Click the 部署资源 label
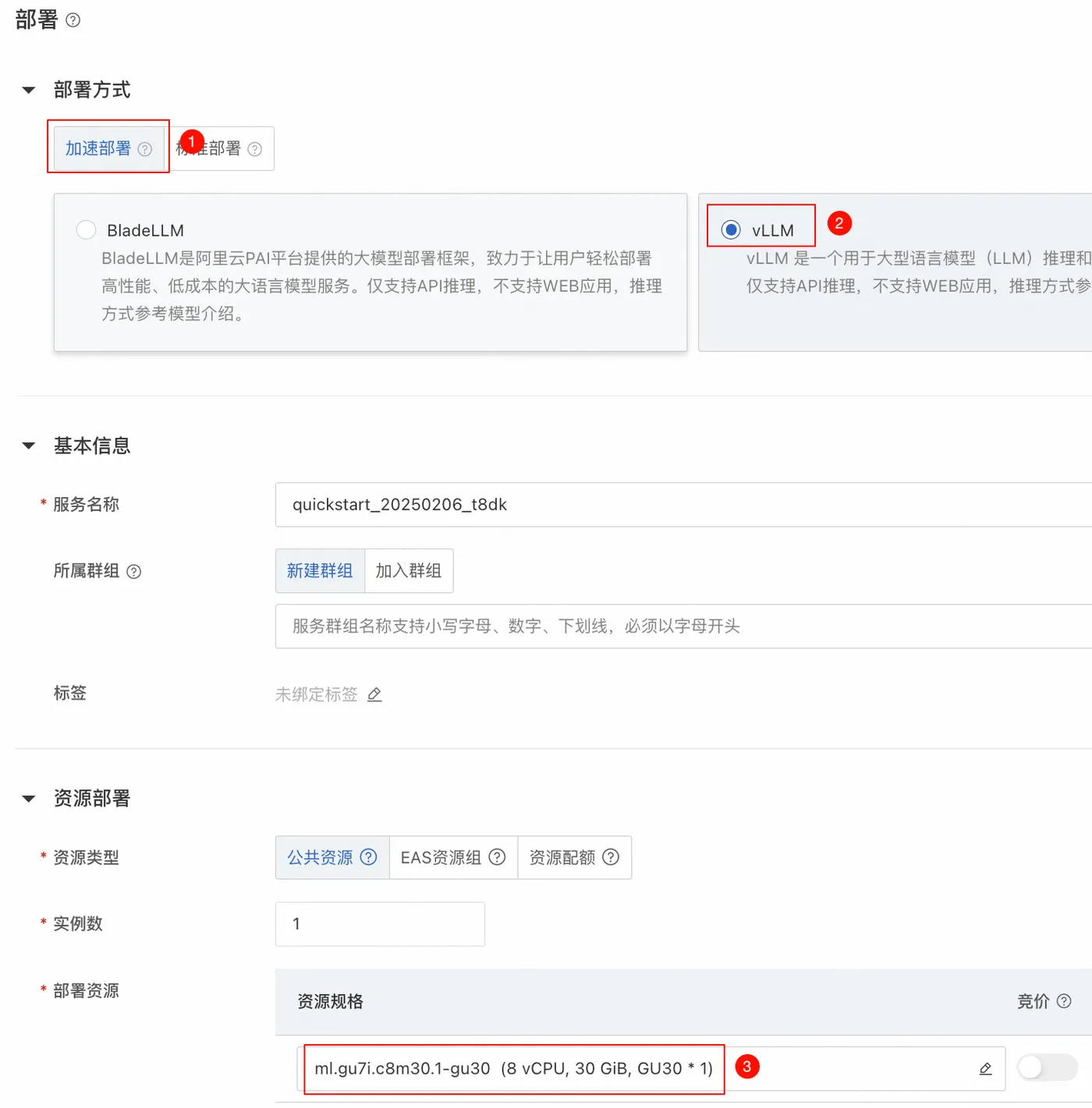The height and width of the screenshot is (1108, 1092). pos(86,991)
